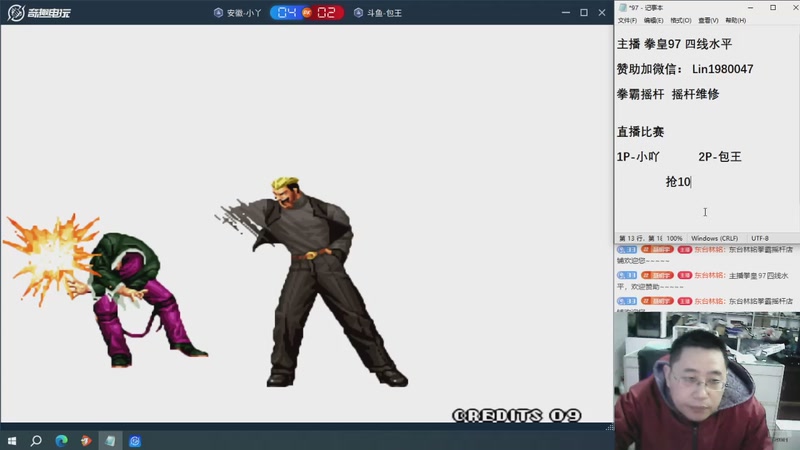The width and height of the screenshot is (800, 450).
Task: Click the orange fan badge on first chat message
Action: (x=657, y=249)
